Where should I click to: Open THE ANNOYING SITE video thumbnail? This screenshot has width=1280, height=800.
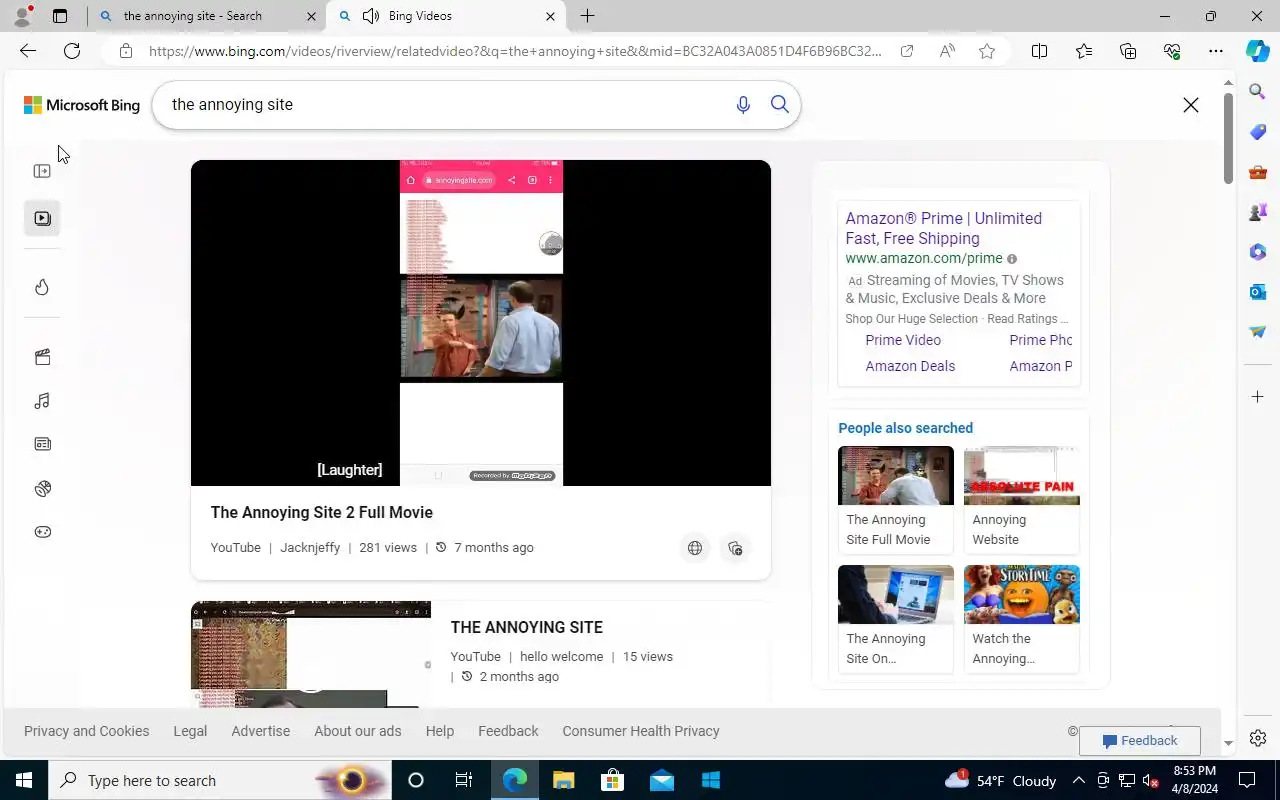[x=311, y=654]
